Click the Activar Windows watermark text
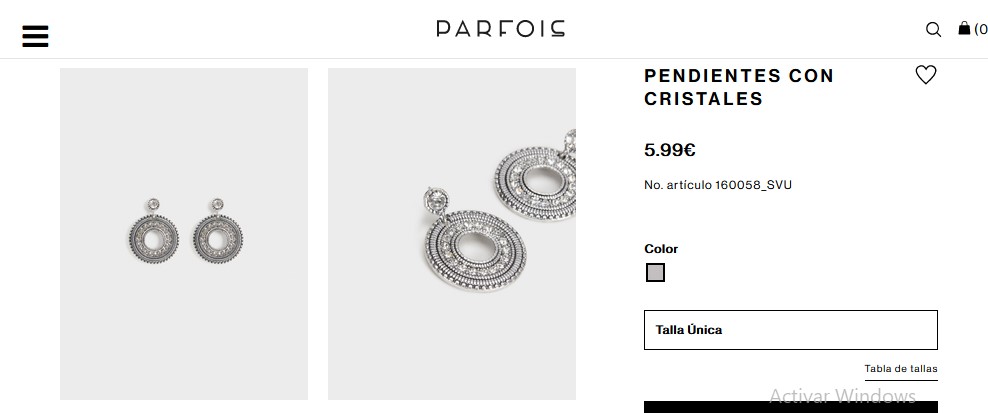This screenshot has height=413, width=988. click(842, 396)
